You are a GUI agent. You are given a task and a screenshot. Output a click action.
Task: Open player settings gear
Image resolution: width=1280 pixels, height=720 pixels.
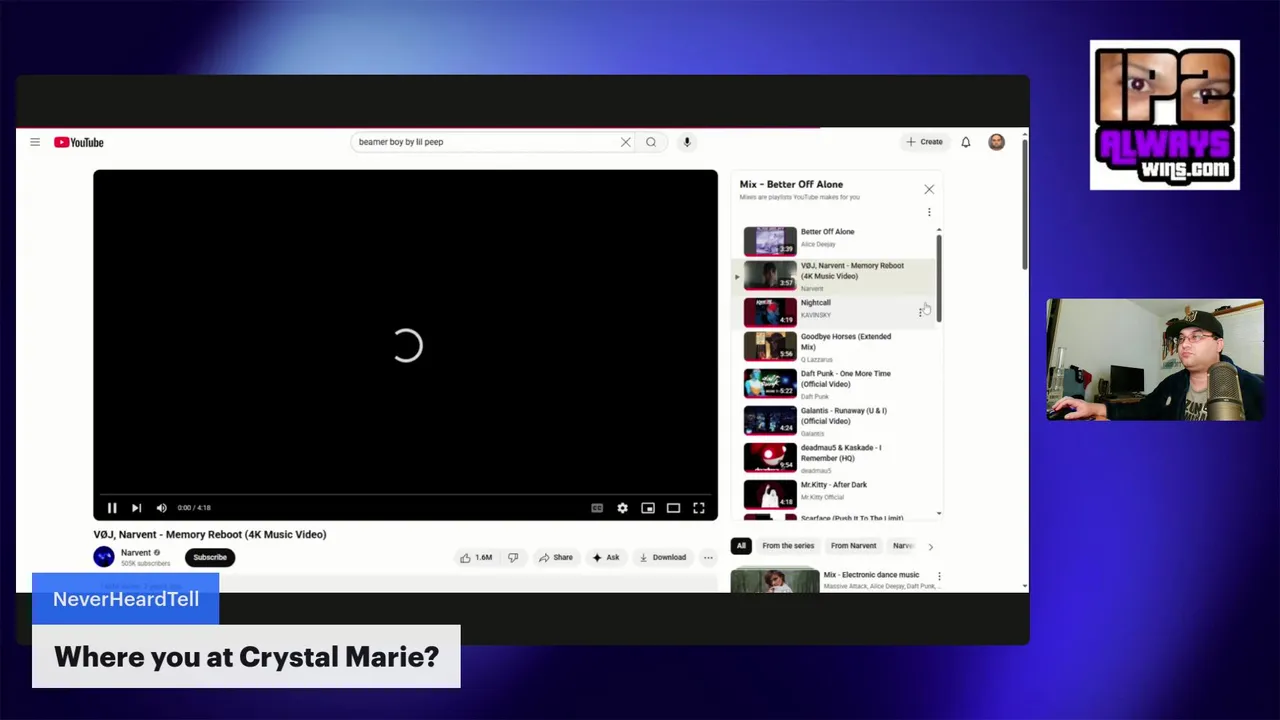tap(622, 508)
